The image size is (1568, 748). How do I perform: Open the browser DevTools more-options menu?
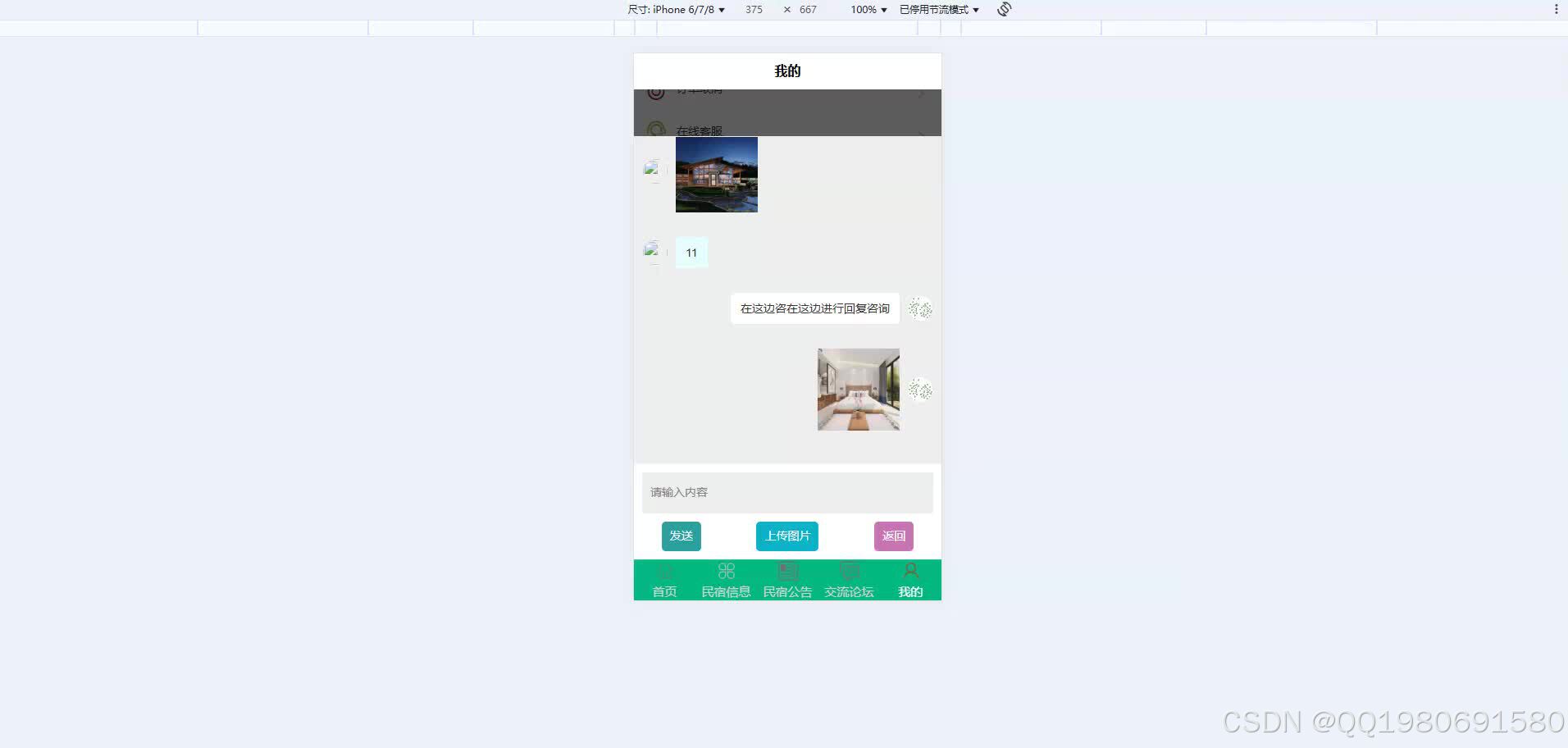point(1556,9)
